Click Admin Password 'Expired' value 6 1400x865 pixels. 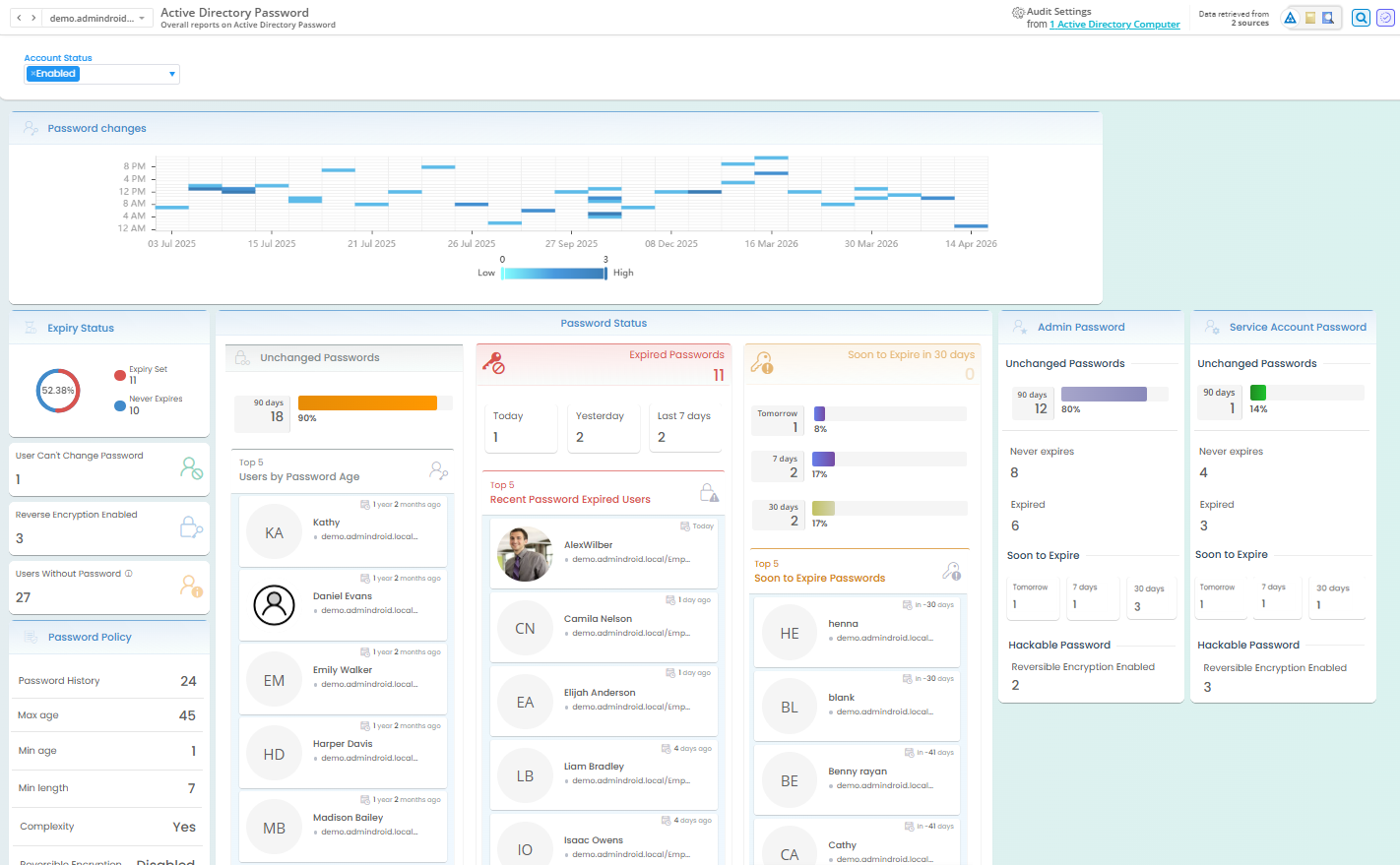pyautogui.click(x=1015, y=525)
